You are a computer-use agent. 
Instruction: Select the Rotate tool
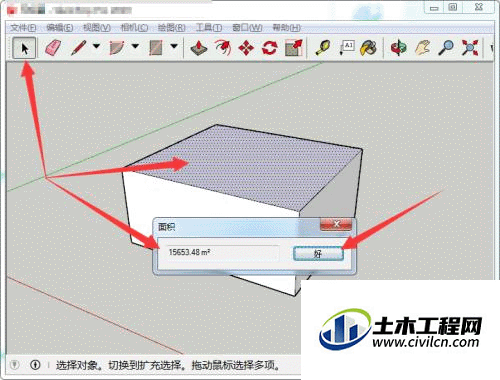[269, 48]
